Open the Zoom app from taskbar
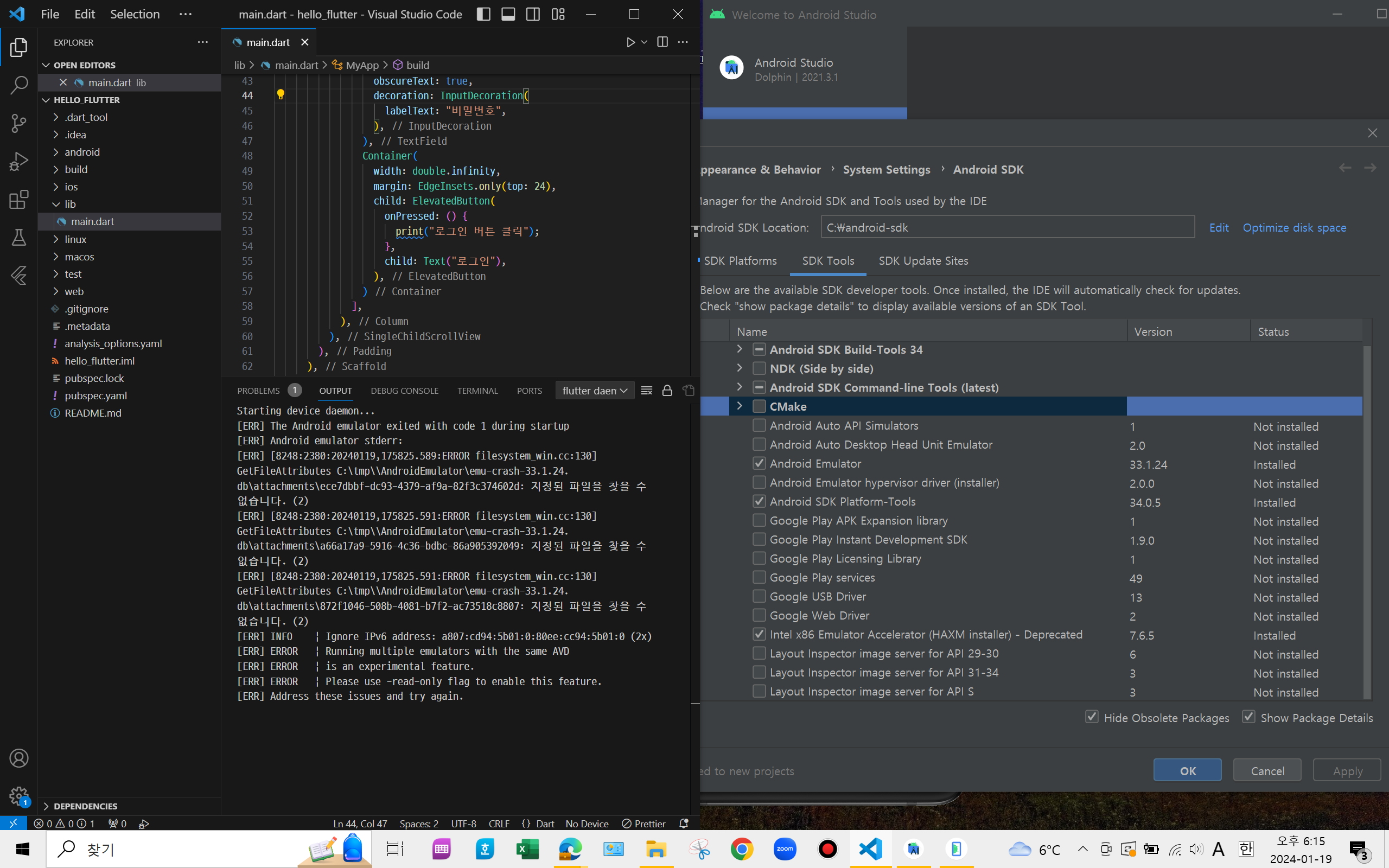This screenshot has height=868, width=1389. [x=785, y=848]
